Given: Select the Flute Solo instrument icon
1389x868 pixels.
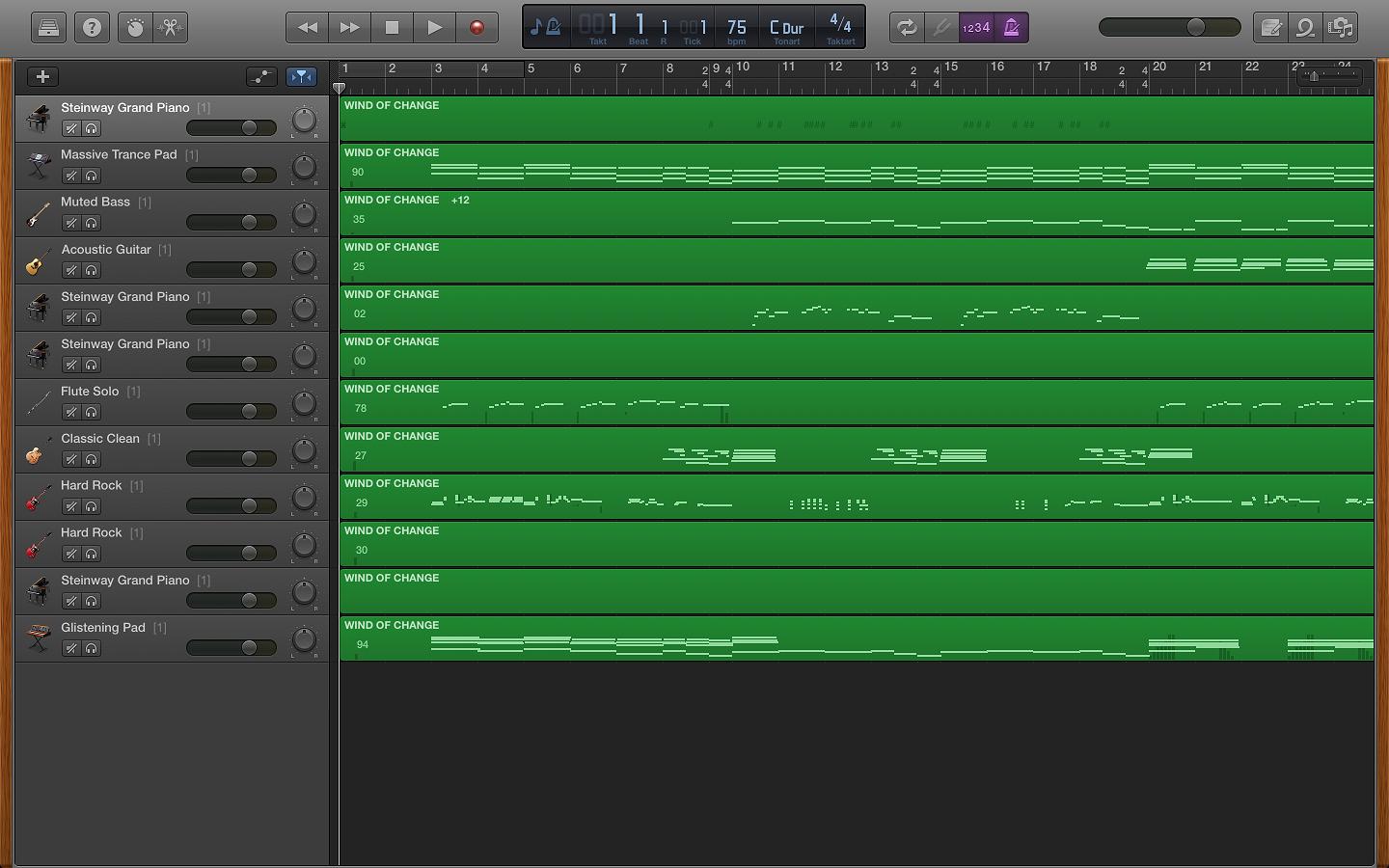Looking at the screenshot, I should click(39, 402).
